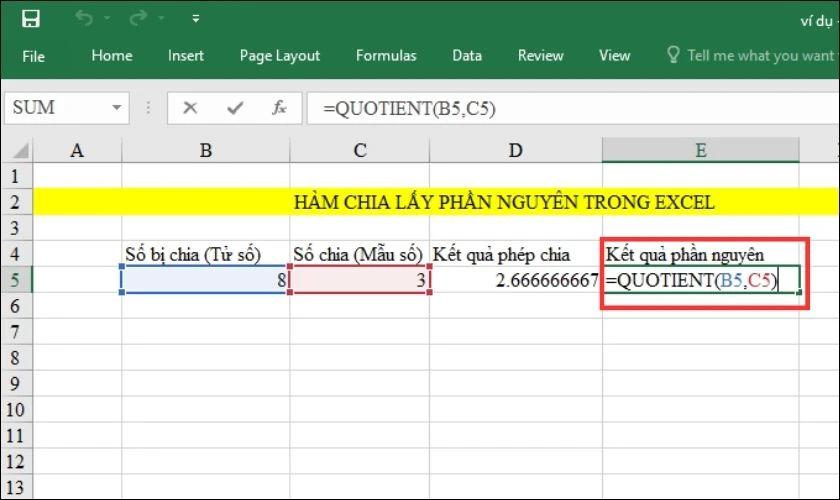Click cell 'Số bị chia (Tử số)'
Screen dimensions: 840x500
click(x=206, y=254)
